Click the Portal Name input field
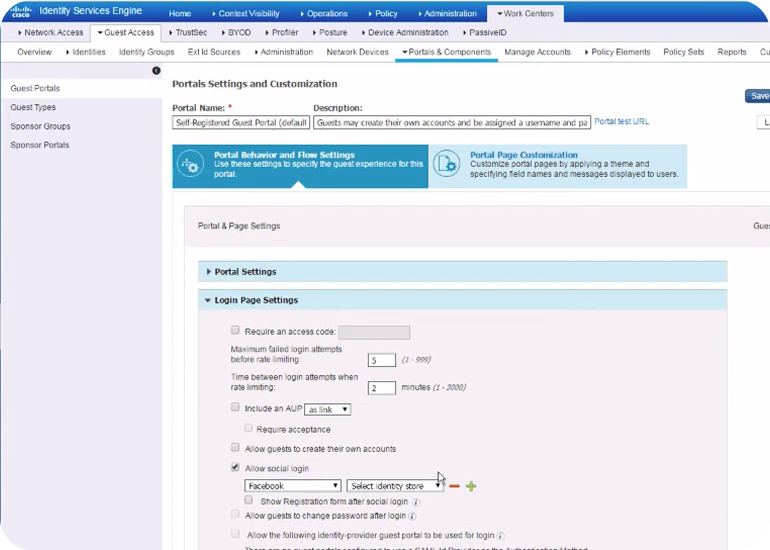This screenshot has width=770, height=550. (241, 123)
